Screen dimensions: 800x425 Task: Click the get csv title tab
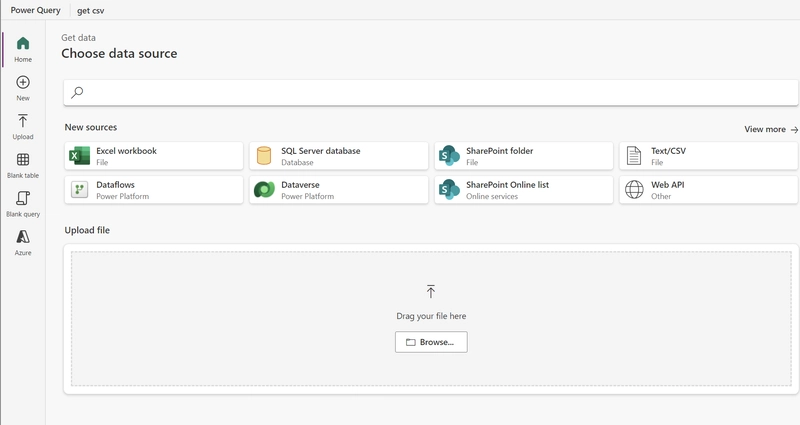pyautogui.click(x=91, y=11)
